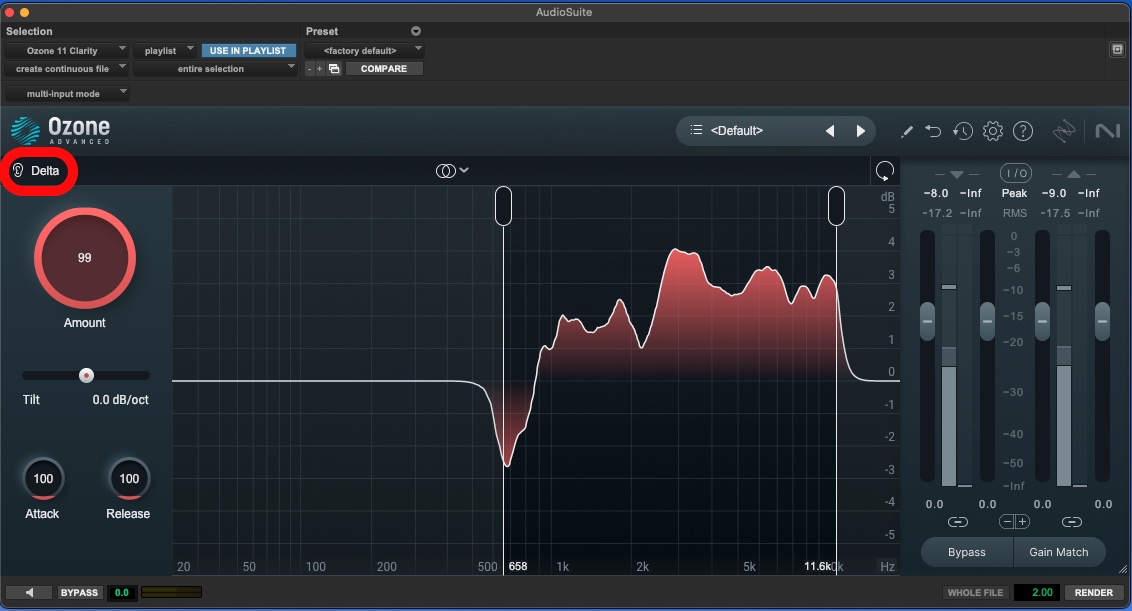Toggle WHOLE FILE processing
Viewport: 1132px width, 611px height.
[x=975, y=592]
